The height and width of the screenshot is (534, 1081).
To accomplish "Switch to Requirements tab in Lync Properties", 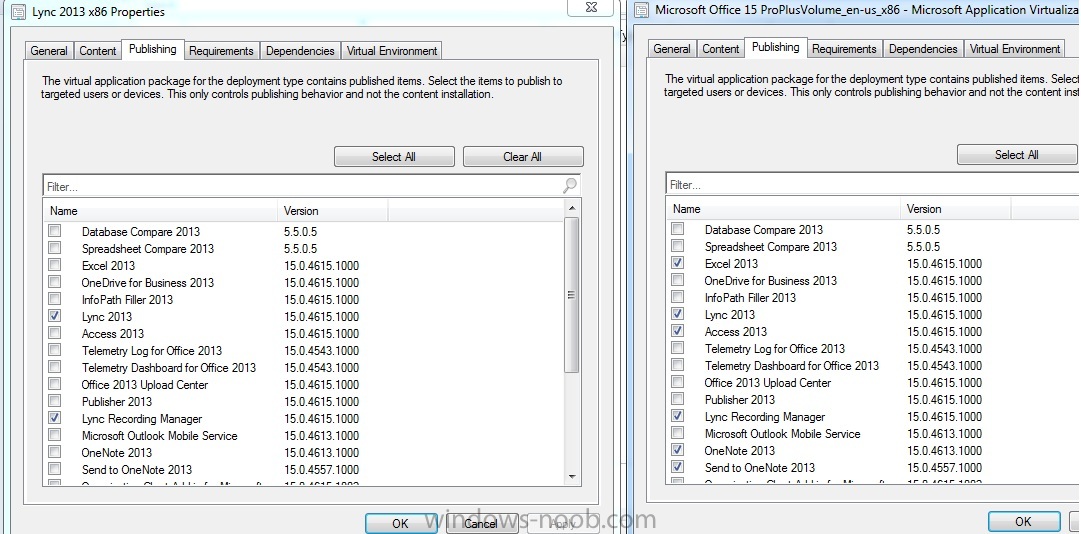I will [x=221, y=51].
